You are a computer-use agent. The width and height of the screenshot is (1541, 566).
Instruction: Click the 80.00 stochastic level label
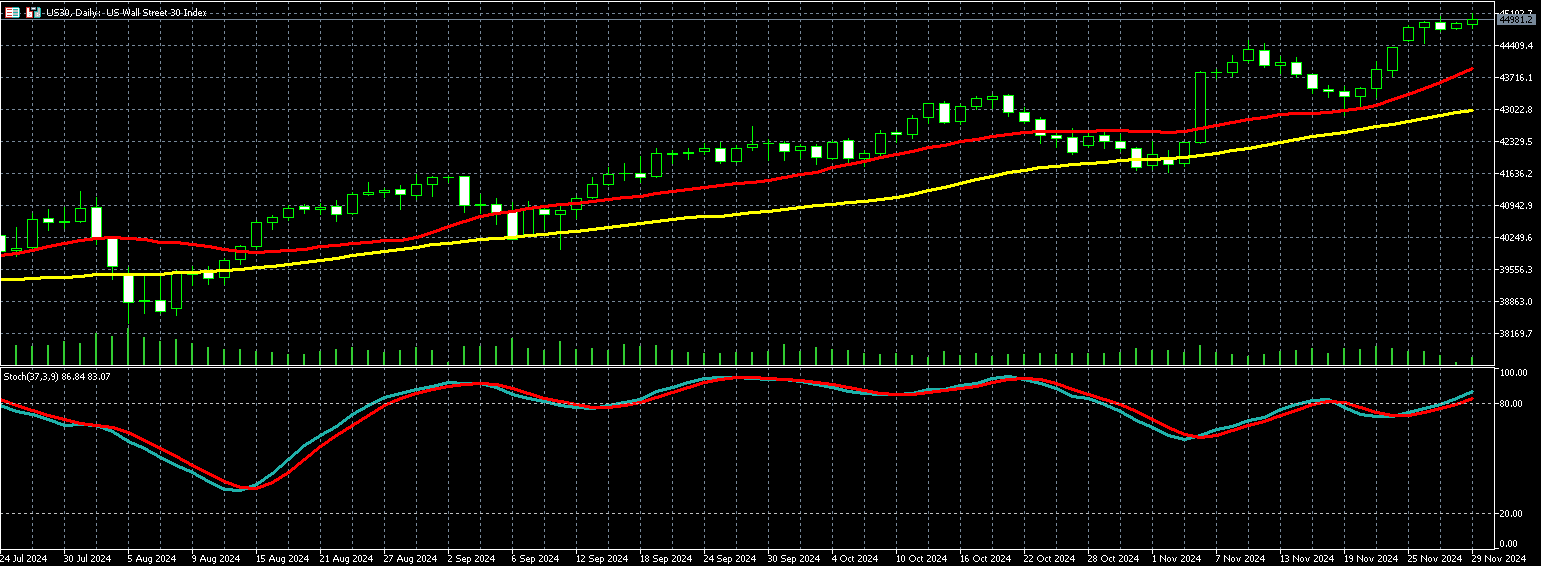point(1512,404)
